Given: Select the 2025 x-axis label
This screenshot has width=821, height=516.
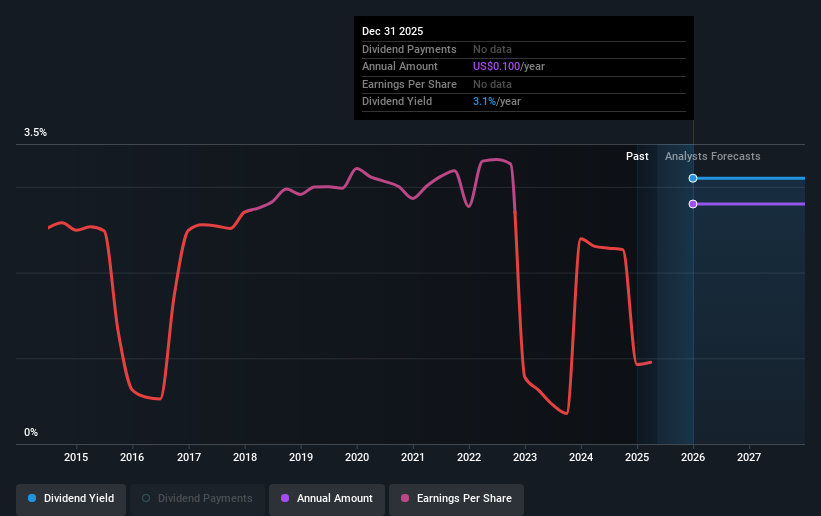Looking at the screenshot, I should pyautogui.click(x=637, y=457).
